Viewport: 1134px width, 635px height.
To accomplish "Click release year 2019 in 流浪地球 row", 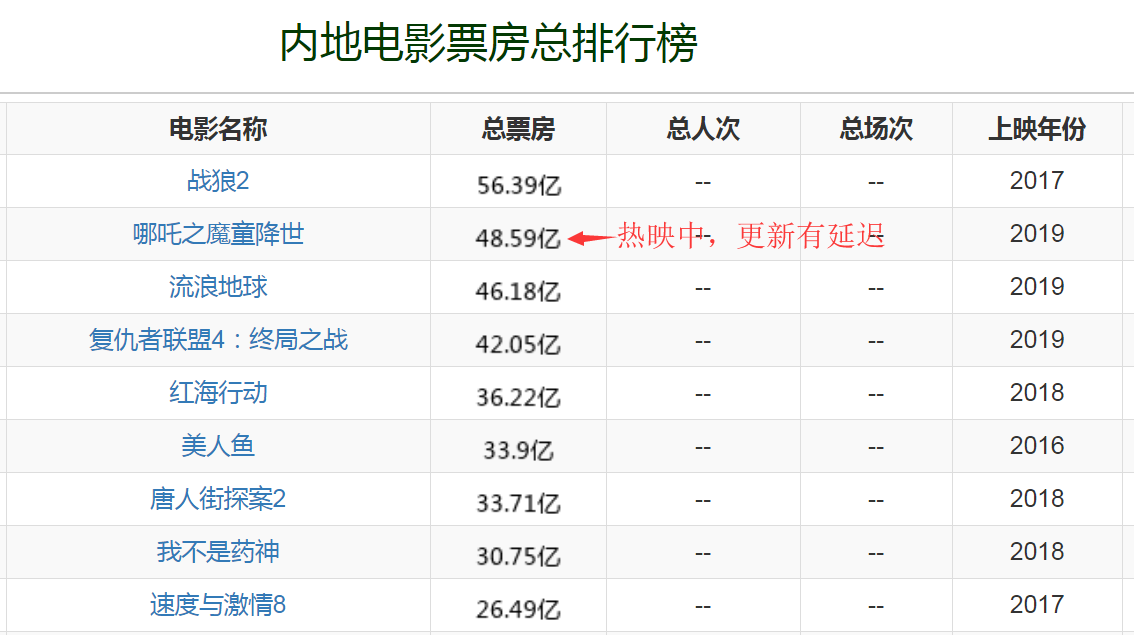I will [1037, 286].
